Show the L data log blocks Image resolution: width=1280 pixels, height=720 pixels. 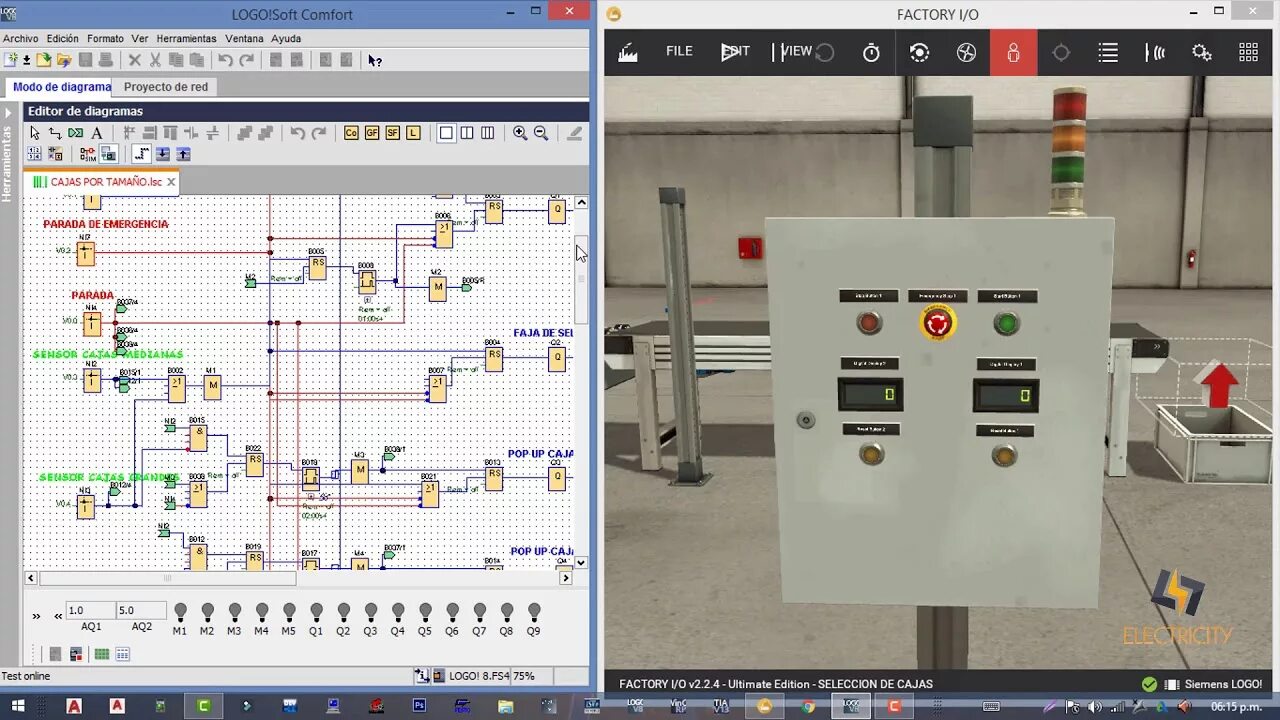point(413,133)
